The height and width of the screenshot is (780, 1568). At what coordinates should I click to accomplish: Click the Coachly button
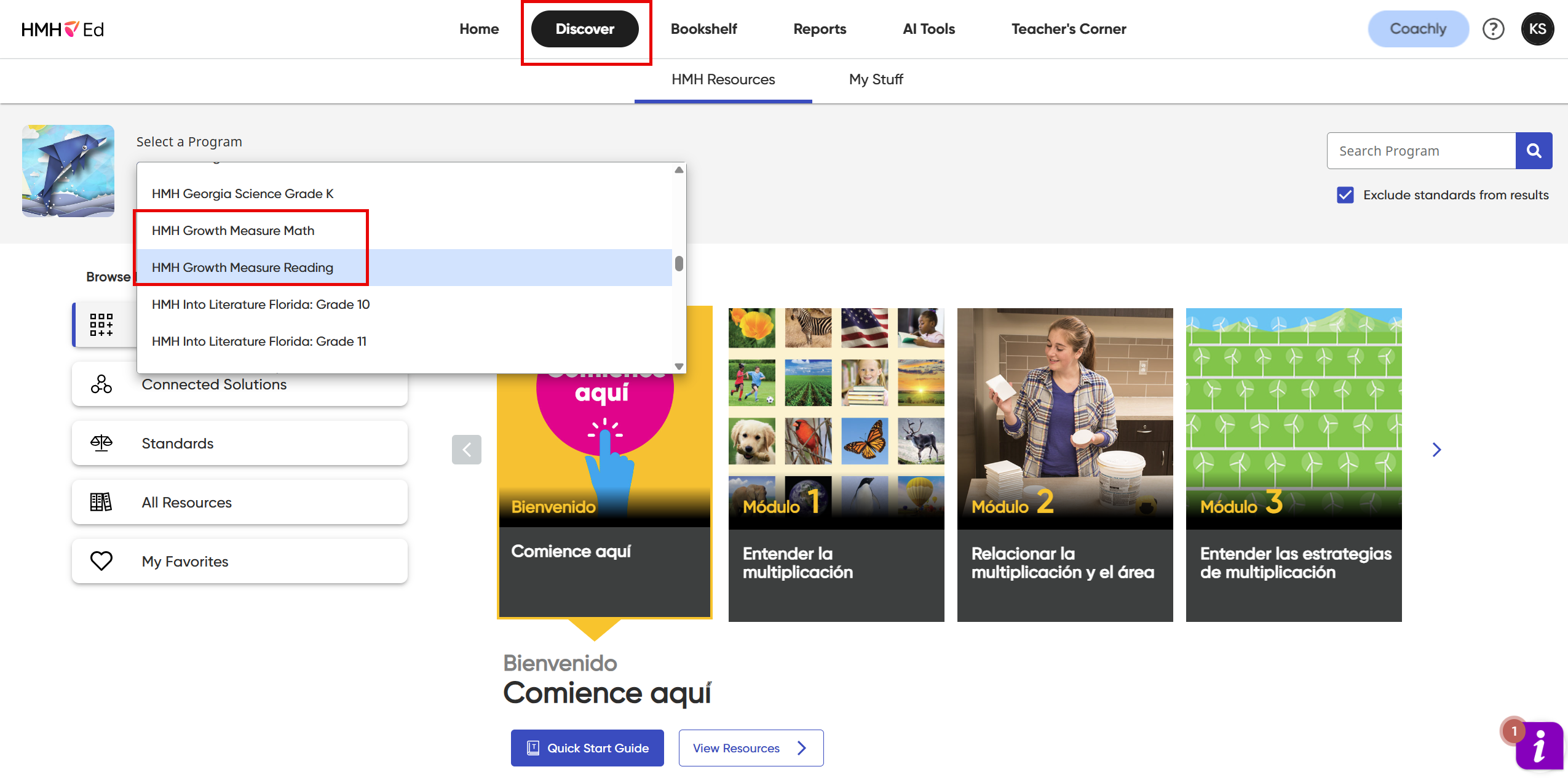pos(1418,29)
